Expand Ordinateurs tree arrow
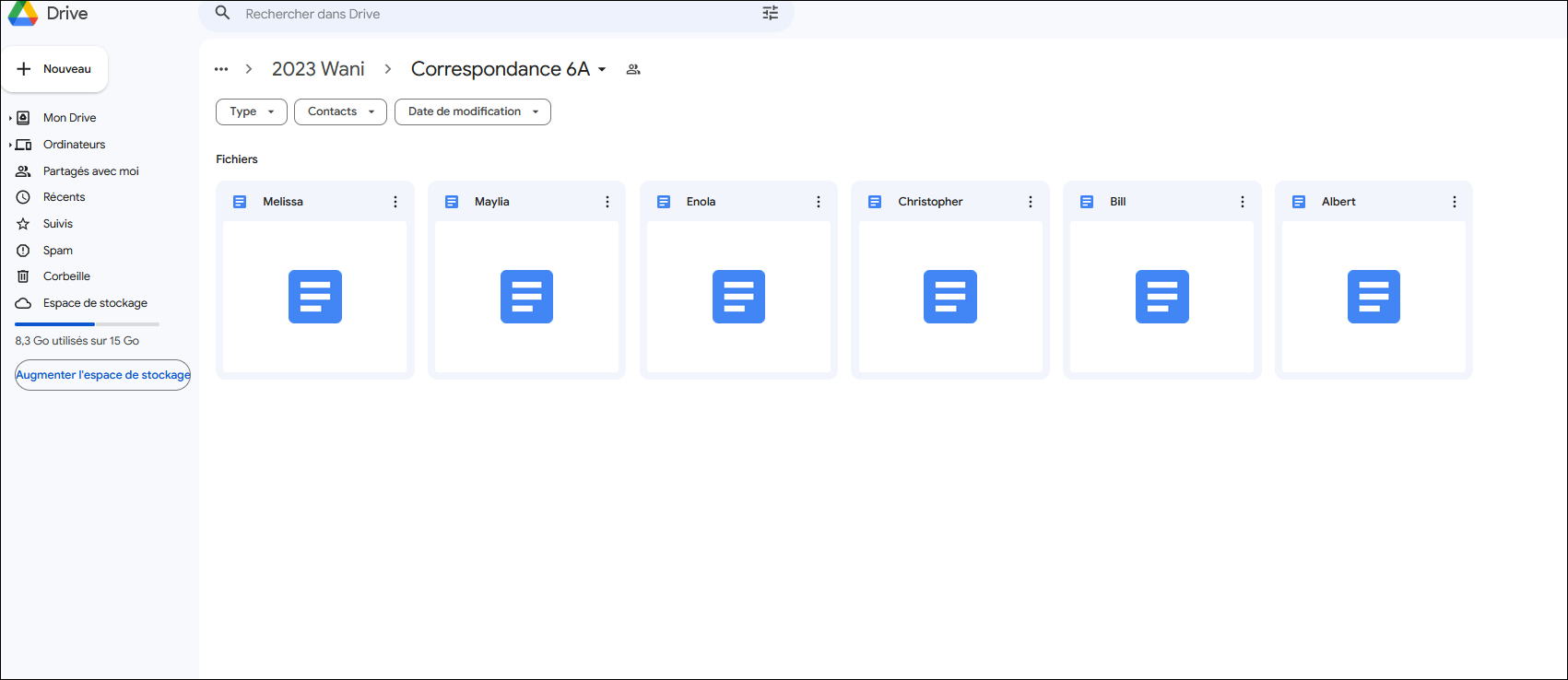The width and height of the screenshot is (1568, 680). 10,145
